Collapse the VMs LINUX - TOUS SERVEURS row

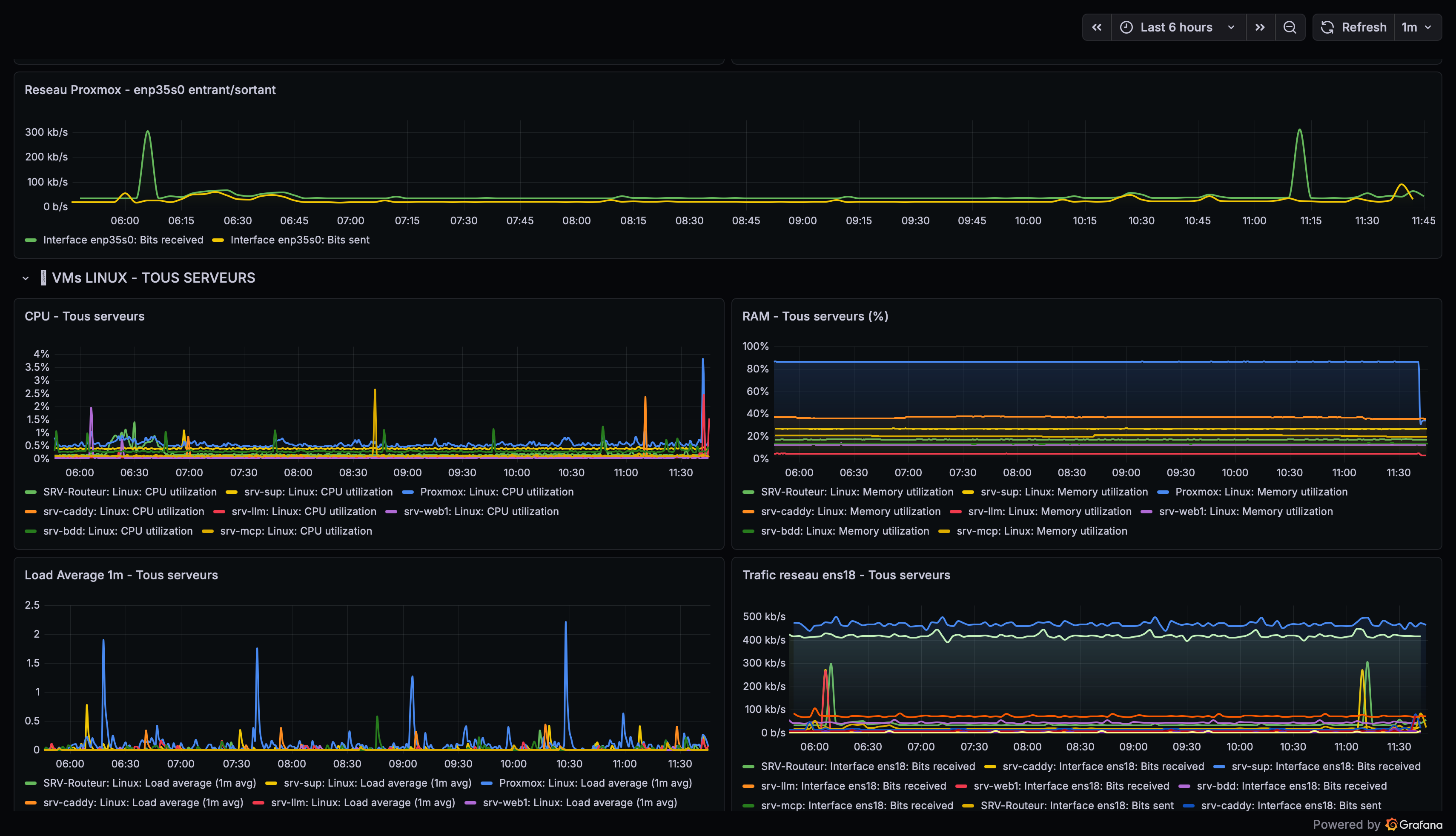pyautogui.click(x=26, y=278)
